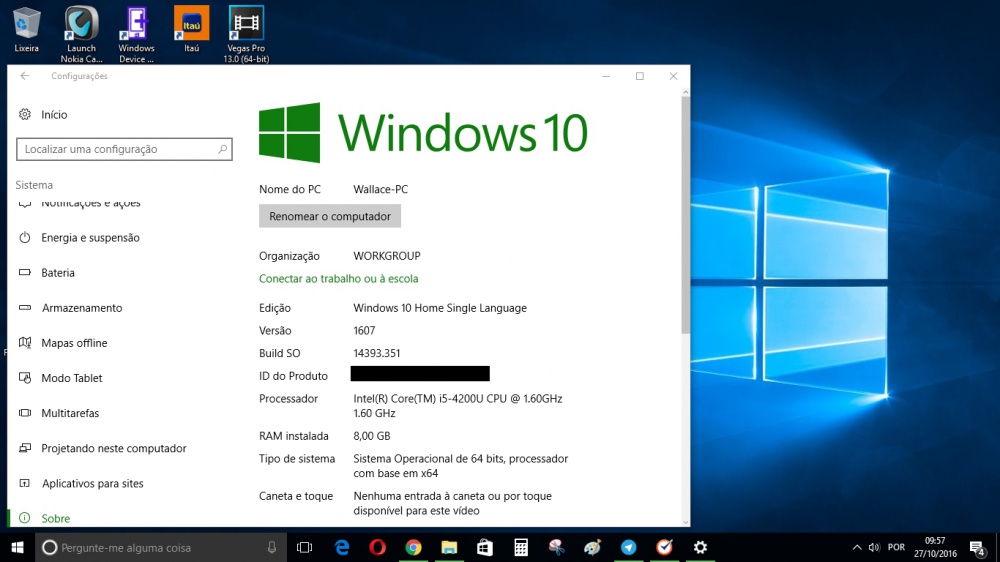The image size is (1000, 562).
Task: Click the Início label in sidebar
Action: pos(54,115)
